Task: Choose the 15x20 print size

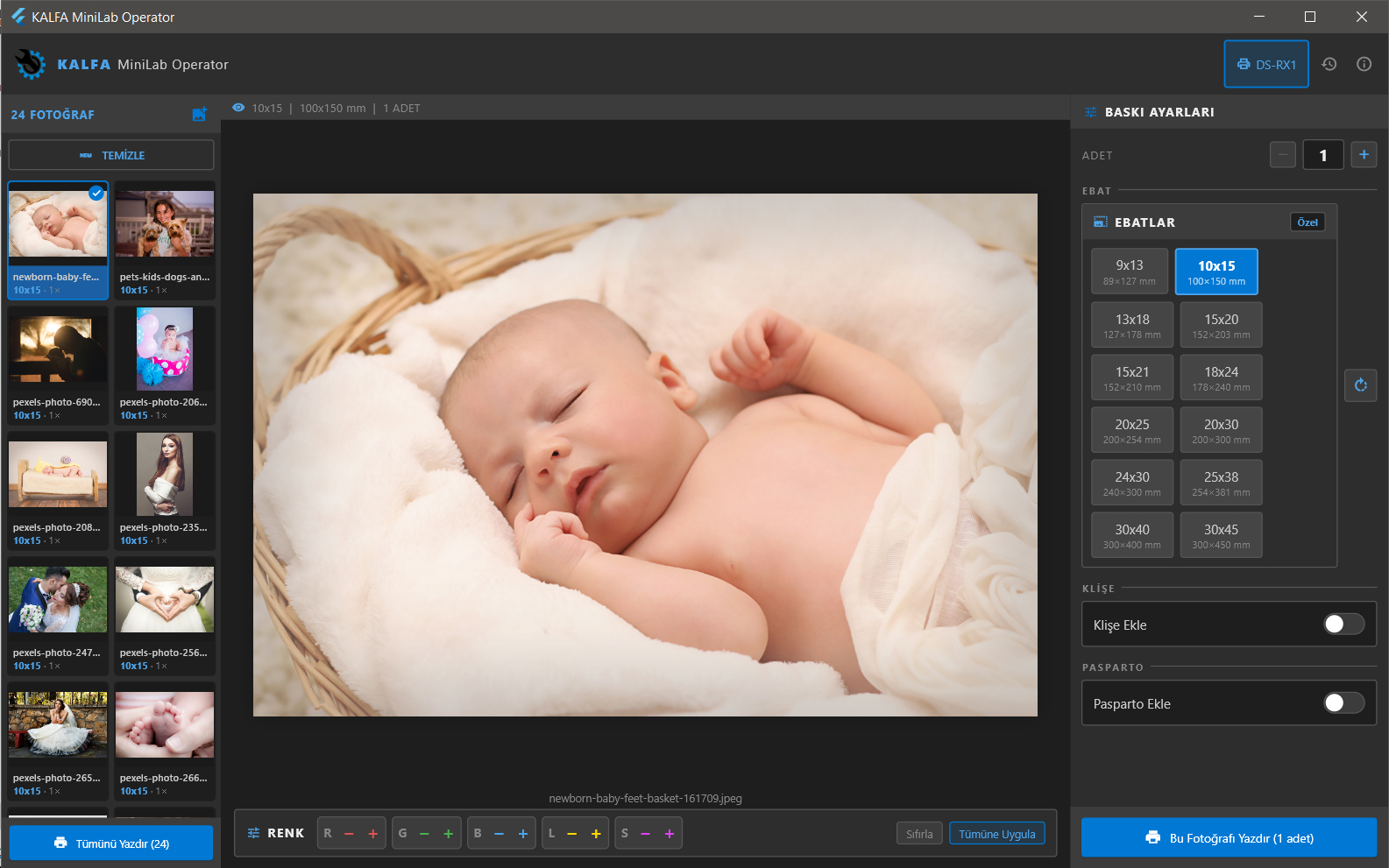Action: [1221, 325]
